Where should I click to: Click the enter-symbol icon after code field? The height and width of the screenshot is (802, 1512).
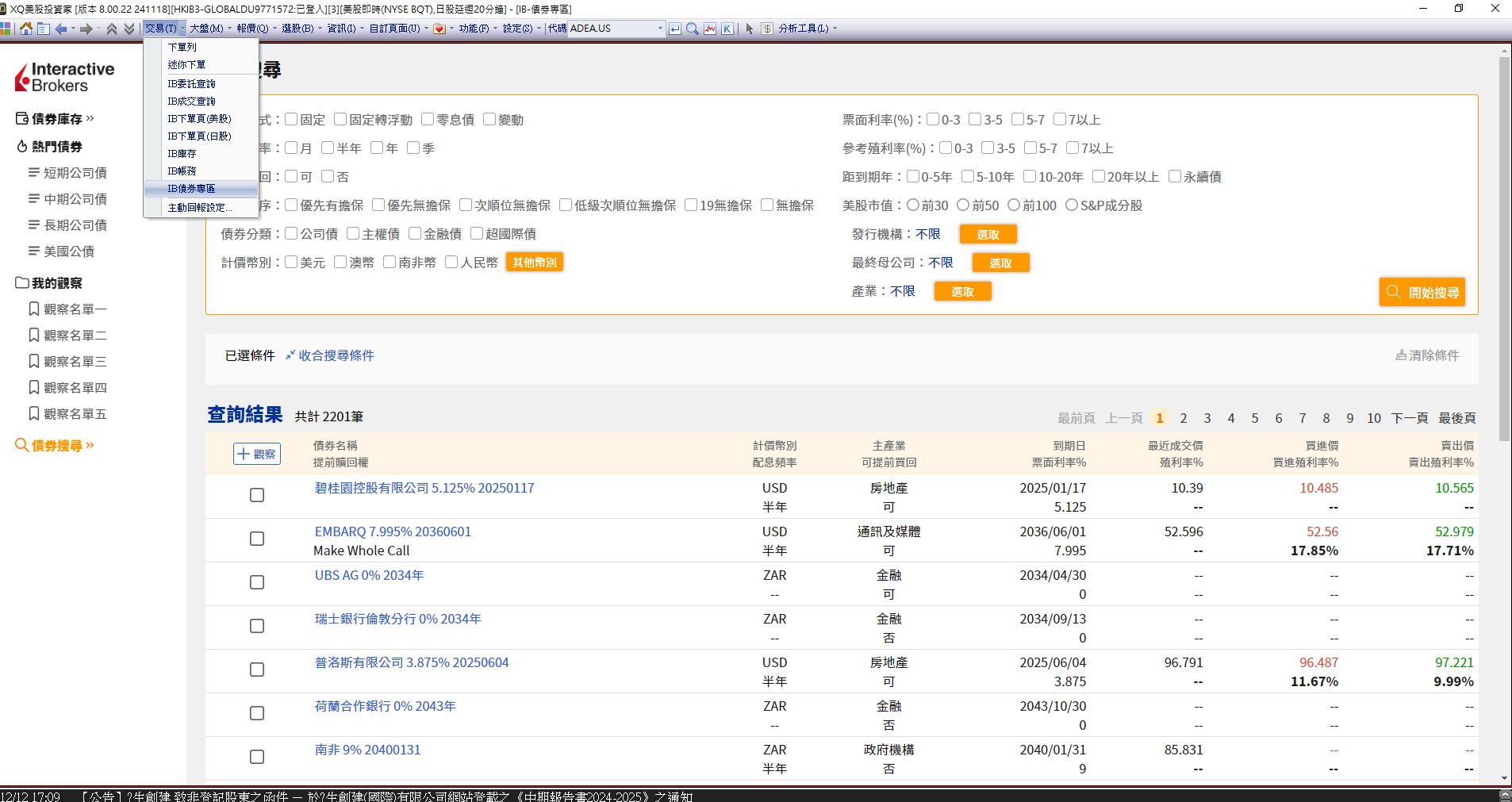click(x=675, y=29)
